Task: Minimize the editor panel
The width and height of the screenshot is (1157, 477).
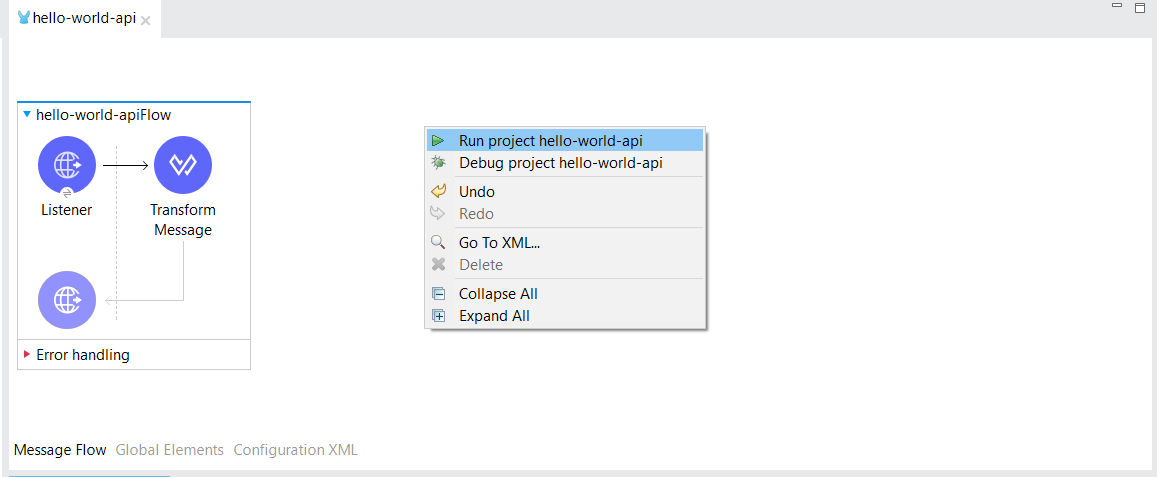Action: pyautogui.click(x=1117, y=6)
